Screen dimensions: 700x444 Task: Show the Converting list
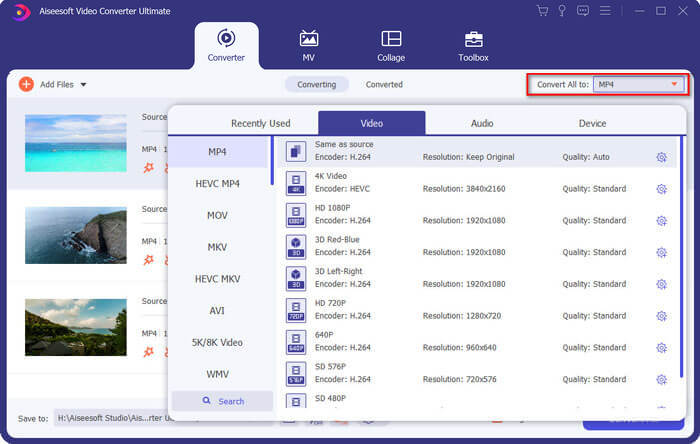point(317,84)
